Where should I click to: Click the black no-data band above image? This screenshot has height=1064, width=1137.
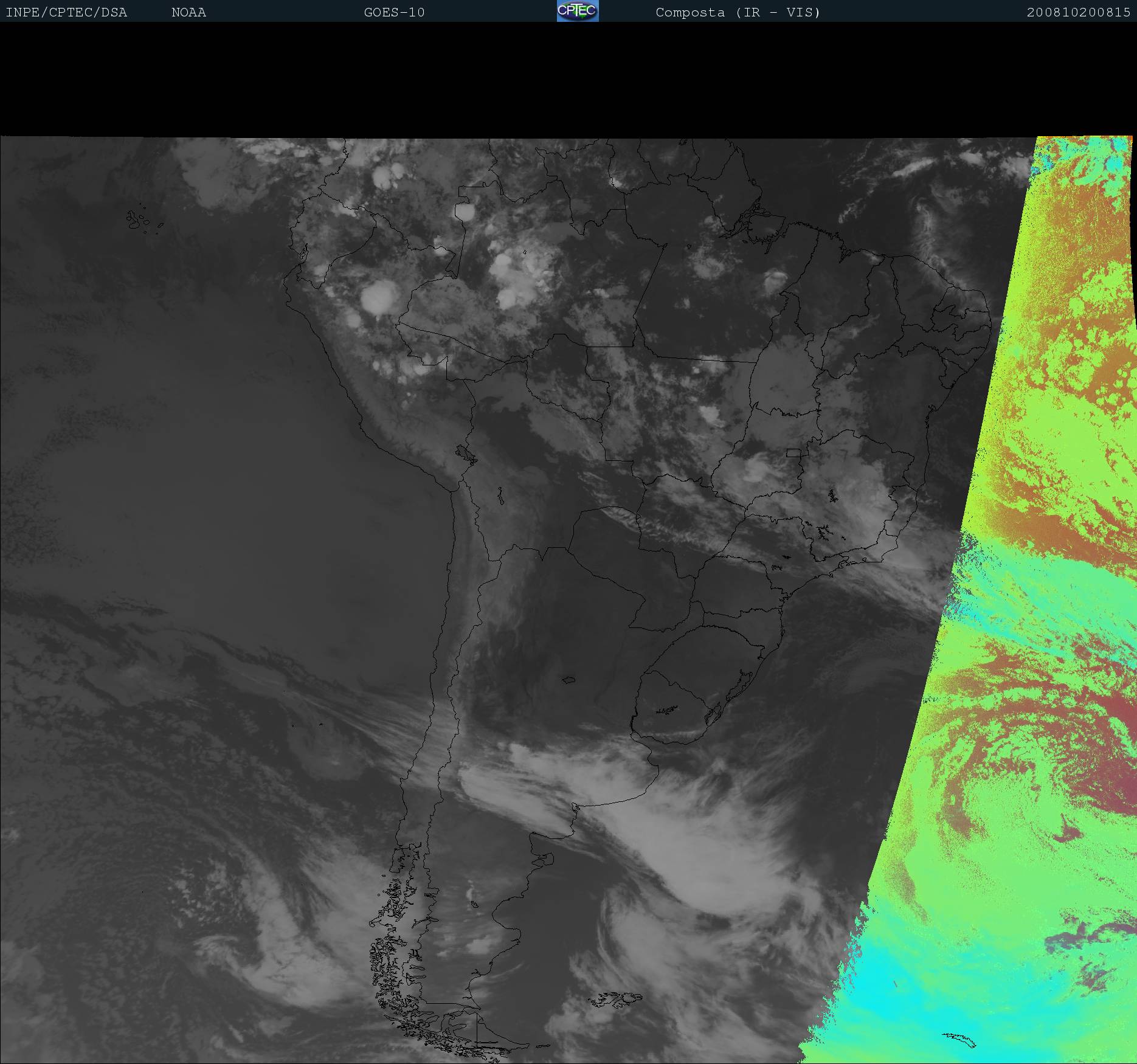coord(547,79)
